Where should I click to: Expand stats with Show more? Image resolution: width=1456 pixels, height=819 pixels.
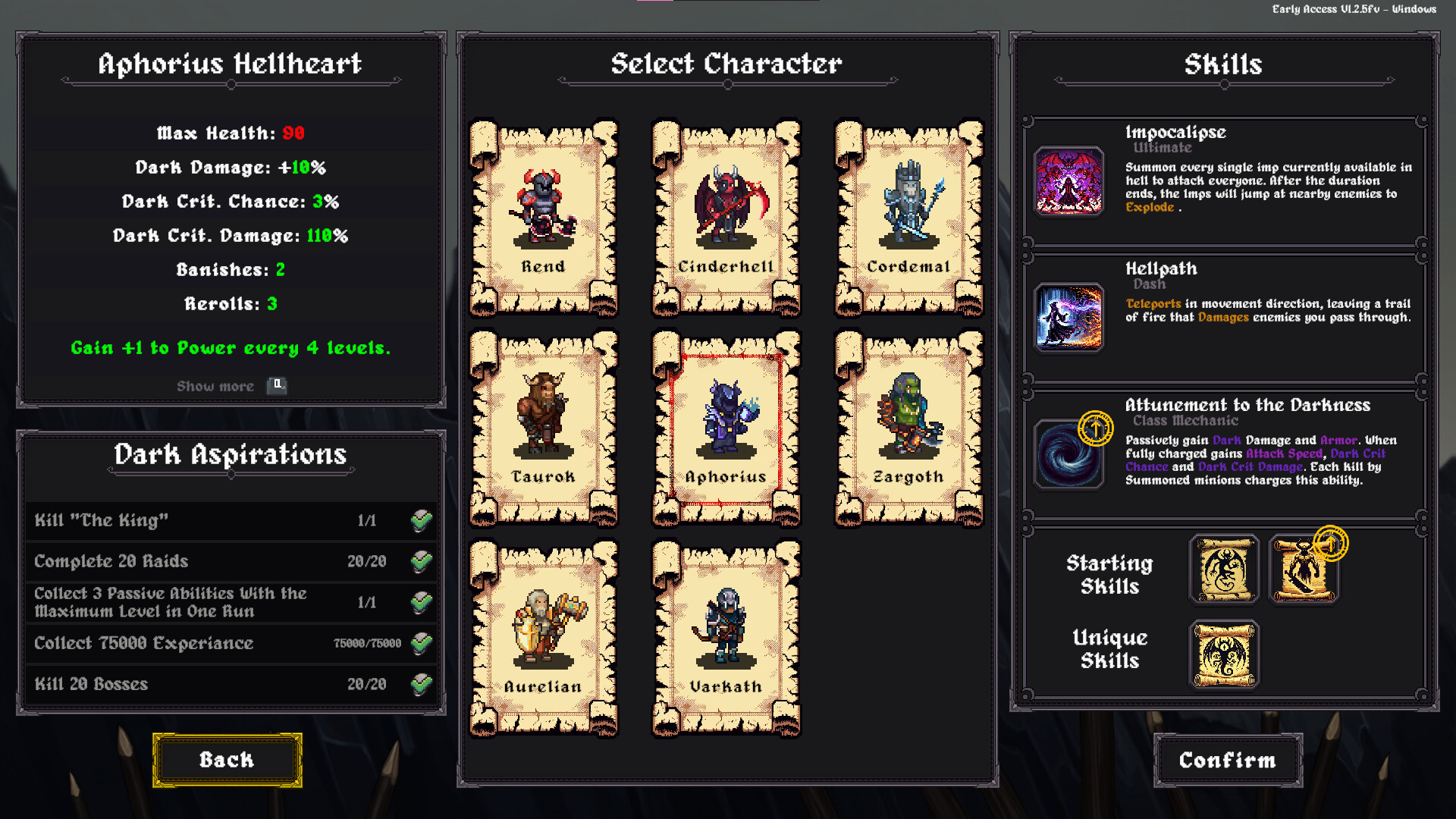pyautogui.click(x=215, y=386)
